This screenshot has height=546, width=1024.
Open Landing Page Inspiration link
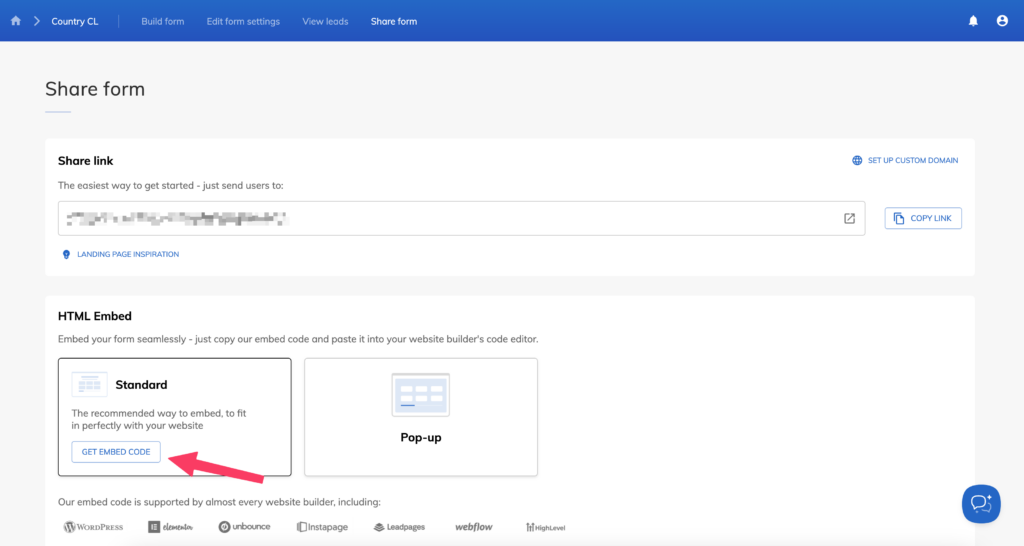[120, 255]
